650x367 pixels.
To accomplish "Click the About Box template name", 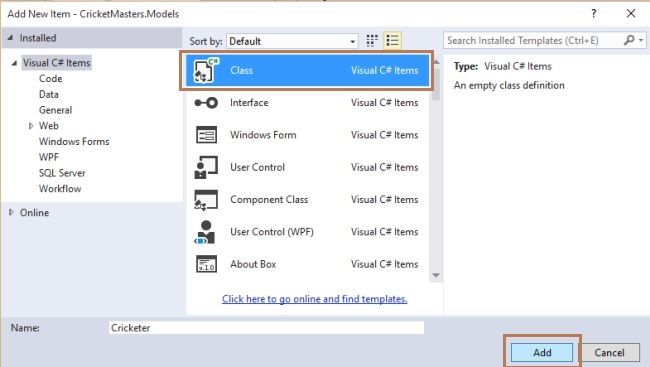I will 253,264.
